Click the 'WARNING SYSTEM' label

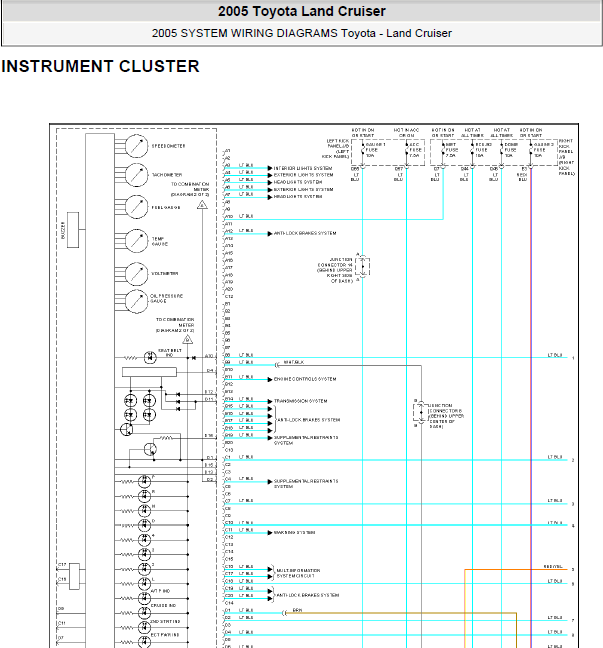click(x=294, y=532)
